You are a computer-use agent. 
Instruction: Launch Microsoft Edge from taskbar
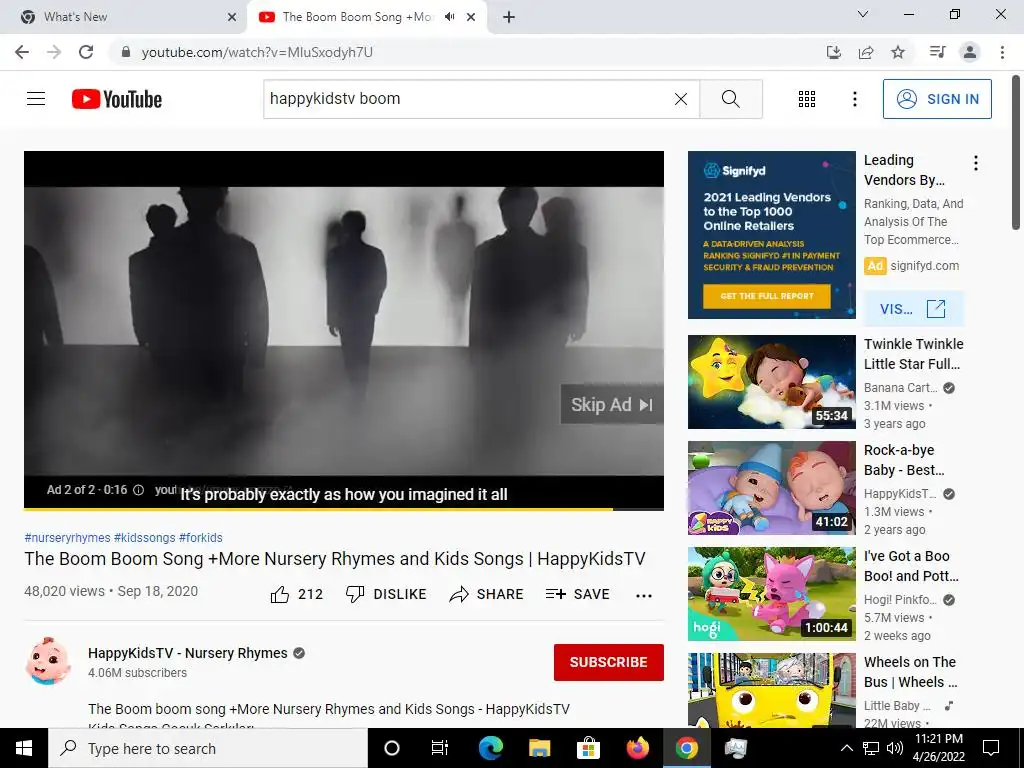(490, 748)
